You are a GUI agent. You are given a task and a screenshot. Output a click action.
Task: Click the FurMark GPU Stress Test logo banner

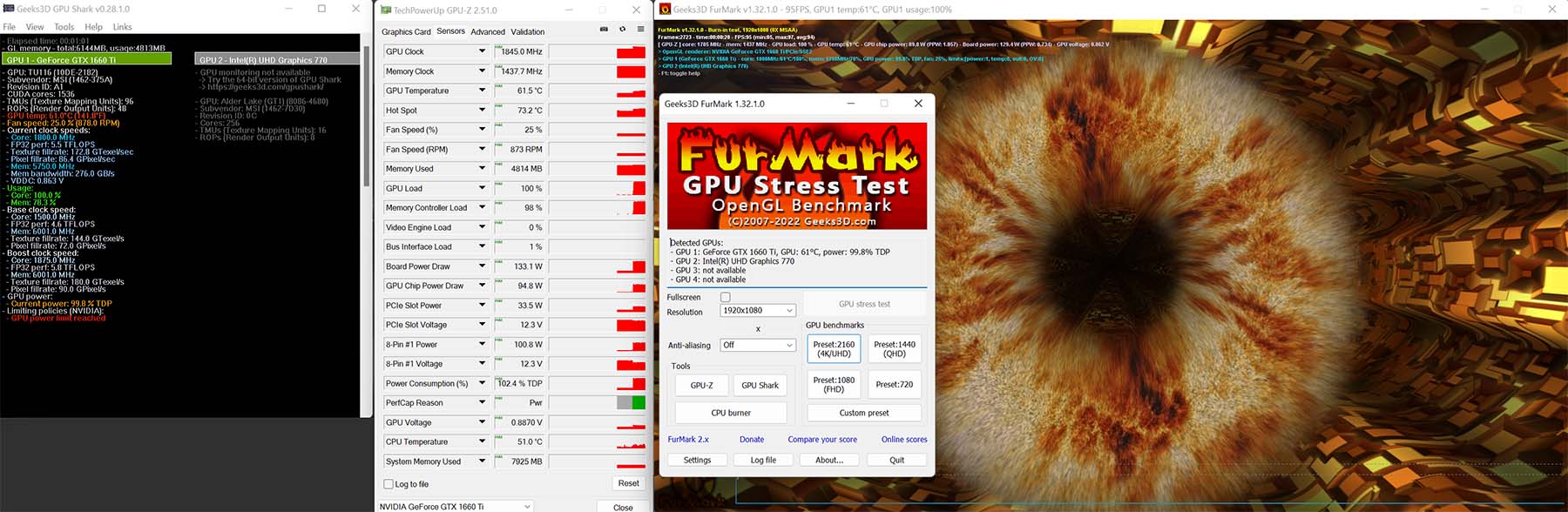point(797,176)
